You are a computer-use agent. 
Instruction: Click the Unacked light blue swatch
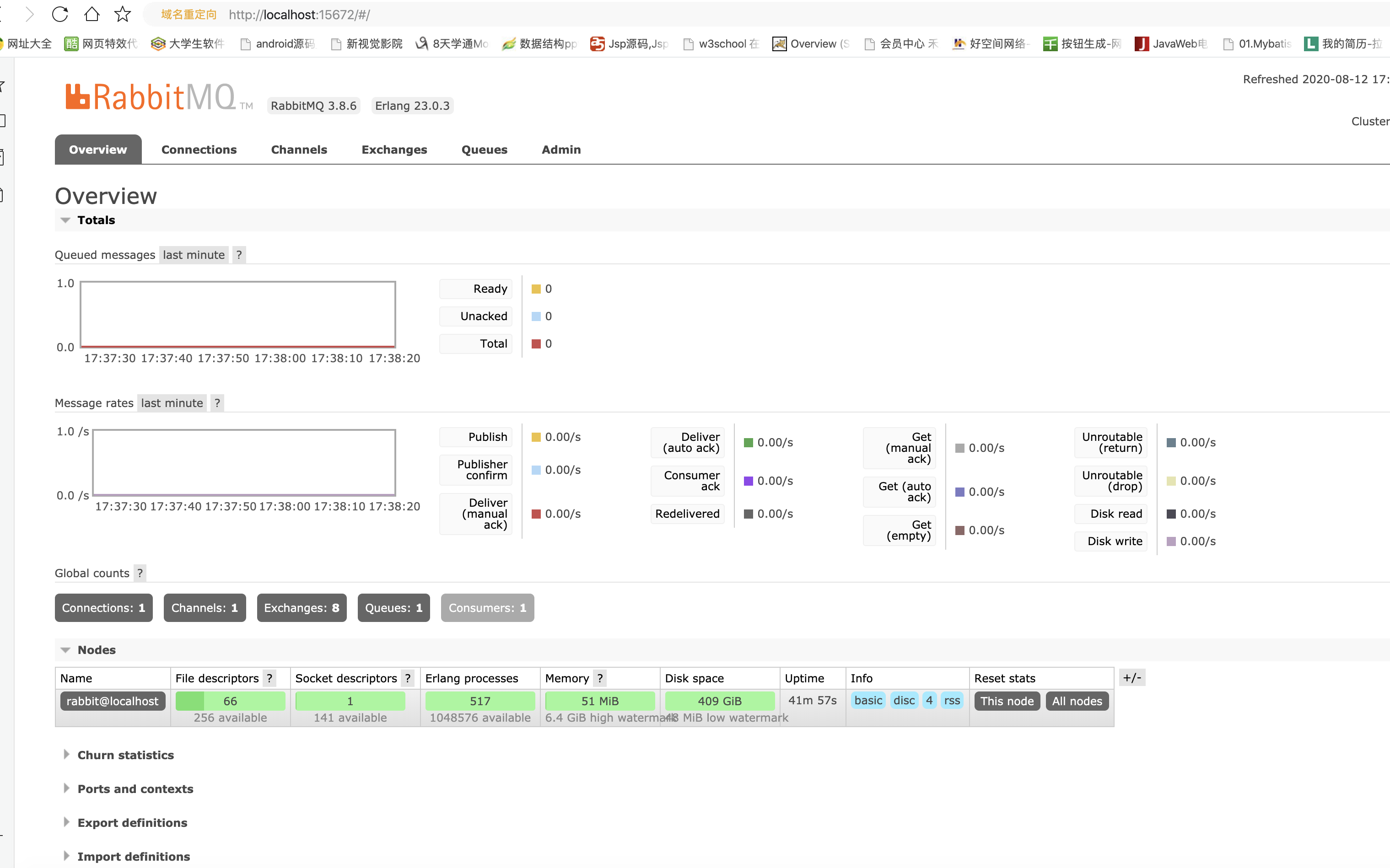[x=536, y=316]
